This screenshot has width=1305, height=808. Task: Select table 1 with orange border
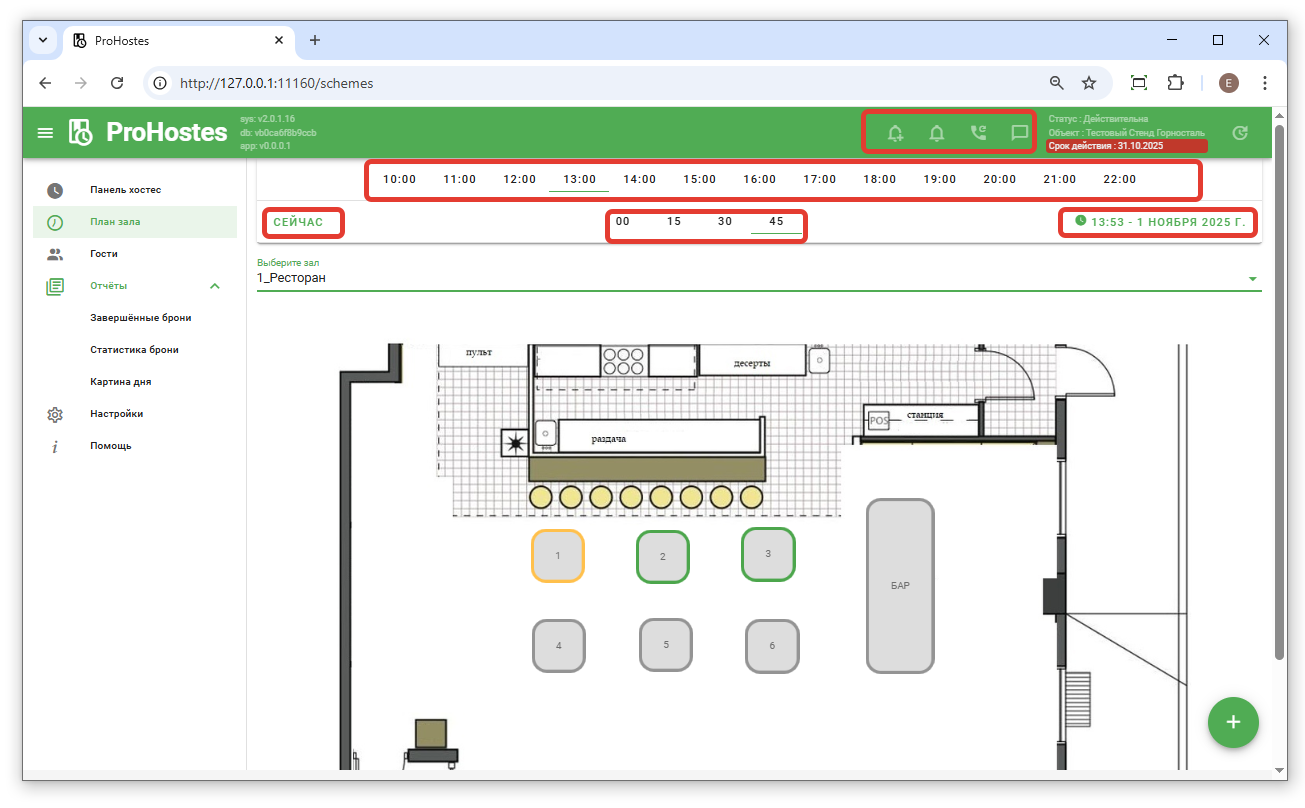coord(557,555)
